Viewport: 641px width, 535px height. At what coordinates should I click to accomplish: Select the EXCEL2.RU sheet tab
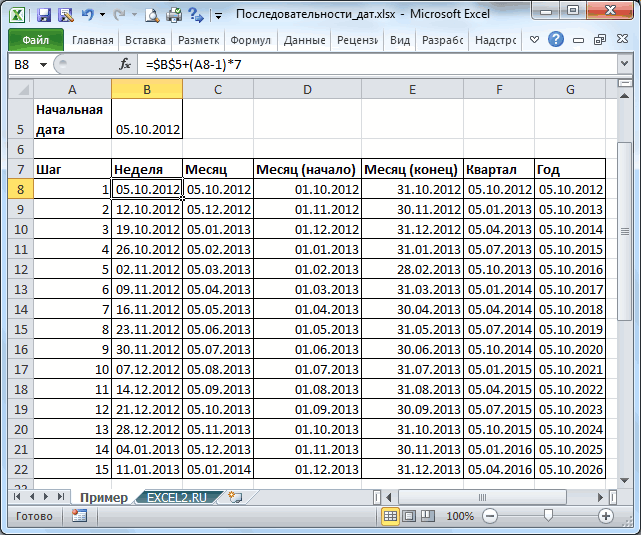point(177,497)
